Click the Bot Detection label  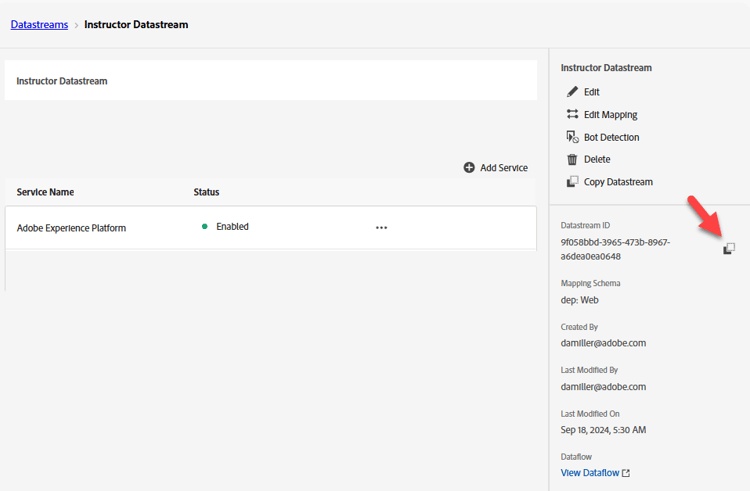pyautogui.click(x=611, y=137)
